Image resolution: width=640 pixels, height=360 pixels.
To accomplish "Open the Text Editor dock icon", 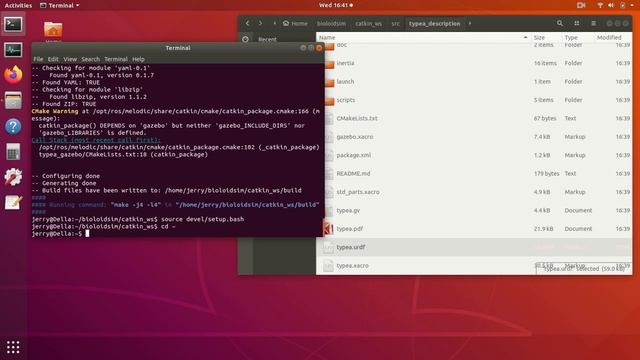I will pos(13,202).
